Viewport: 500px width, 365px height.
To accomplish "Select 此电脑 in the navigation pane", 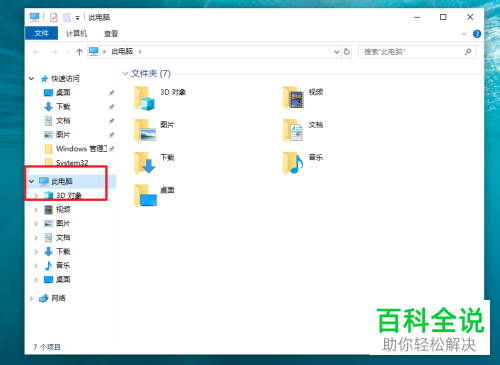I will 62,181.
